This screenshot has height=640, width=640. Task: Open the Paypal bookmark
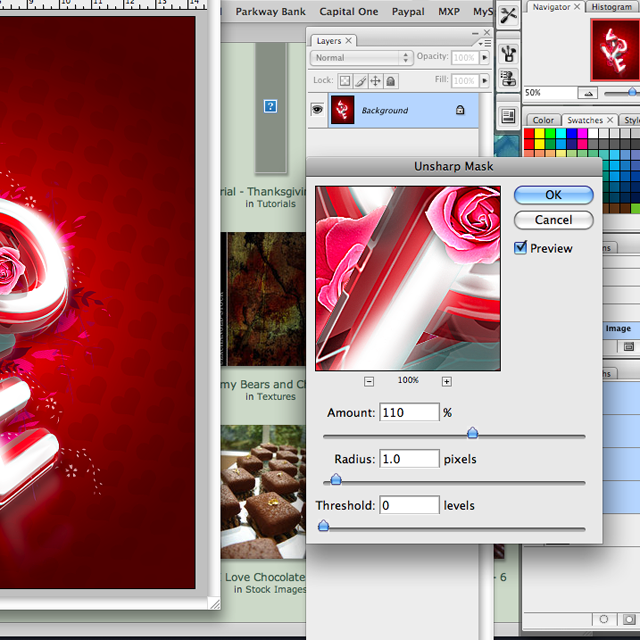point(408,12)
